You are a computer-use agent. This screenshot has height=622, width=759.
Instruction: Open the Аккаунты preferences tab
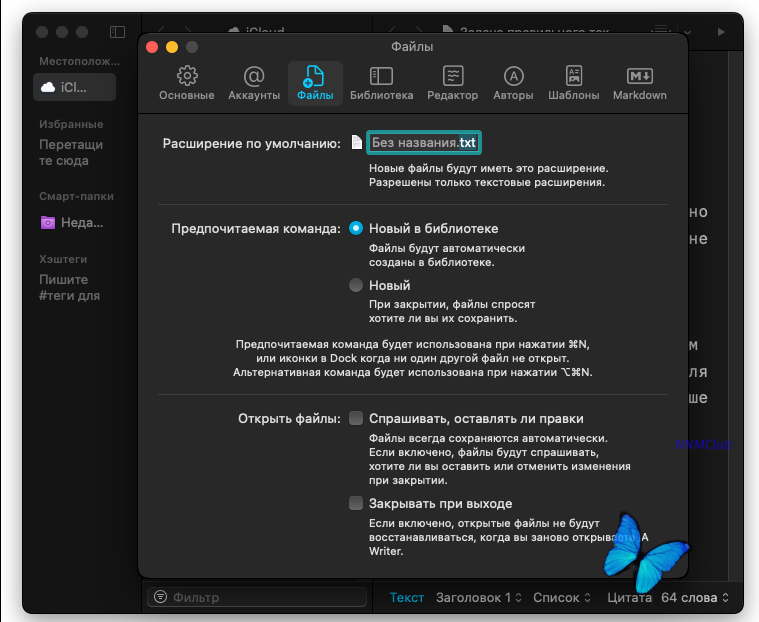point(254,83)
